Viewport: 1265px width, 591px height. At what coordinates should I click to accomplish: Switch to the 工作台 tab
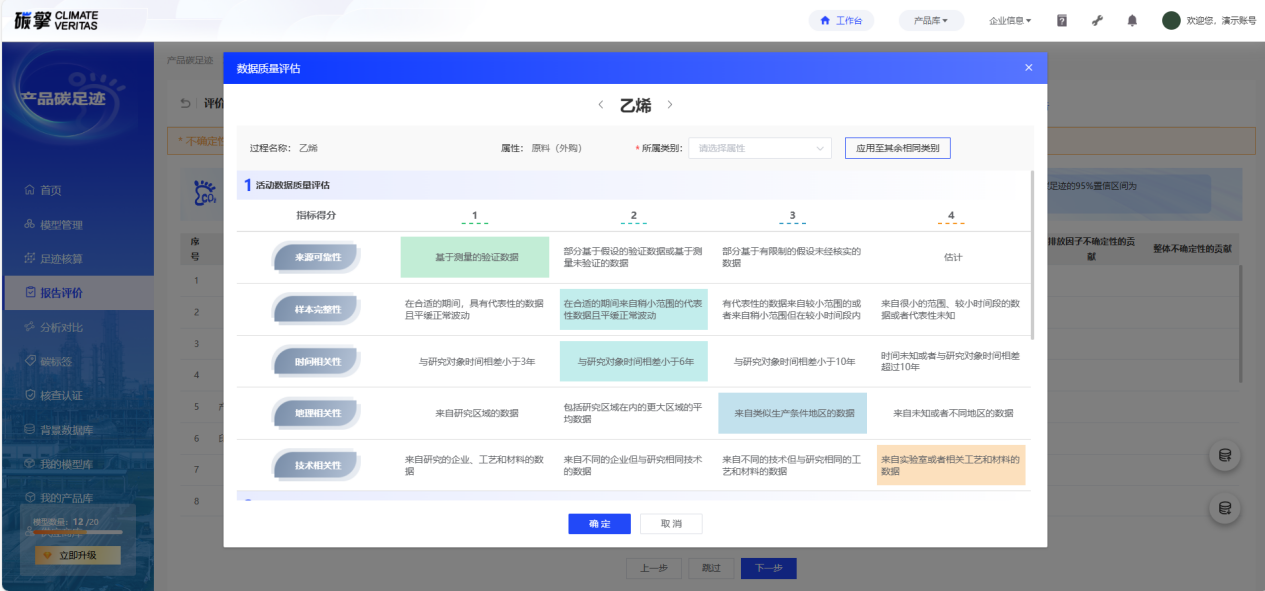[x=841, y=20]
